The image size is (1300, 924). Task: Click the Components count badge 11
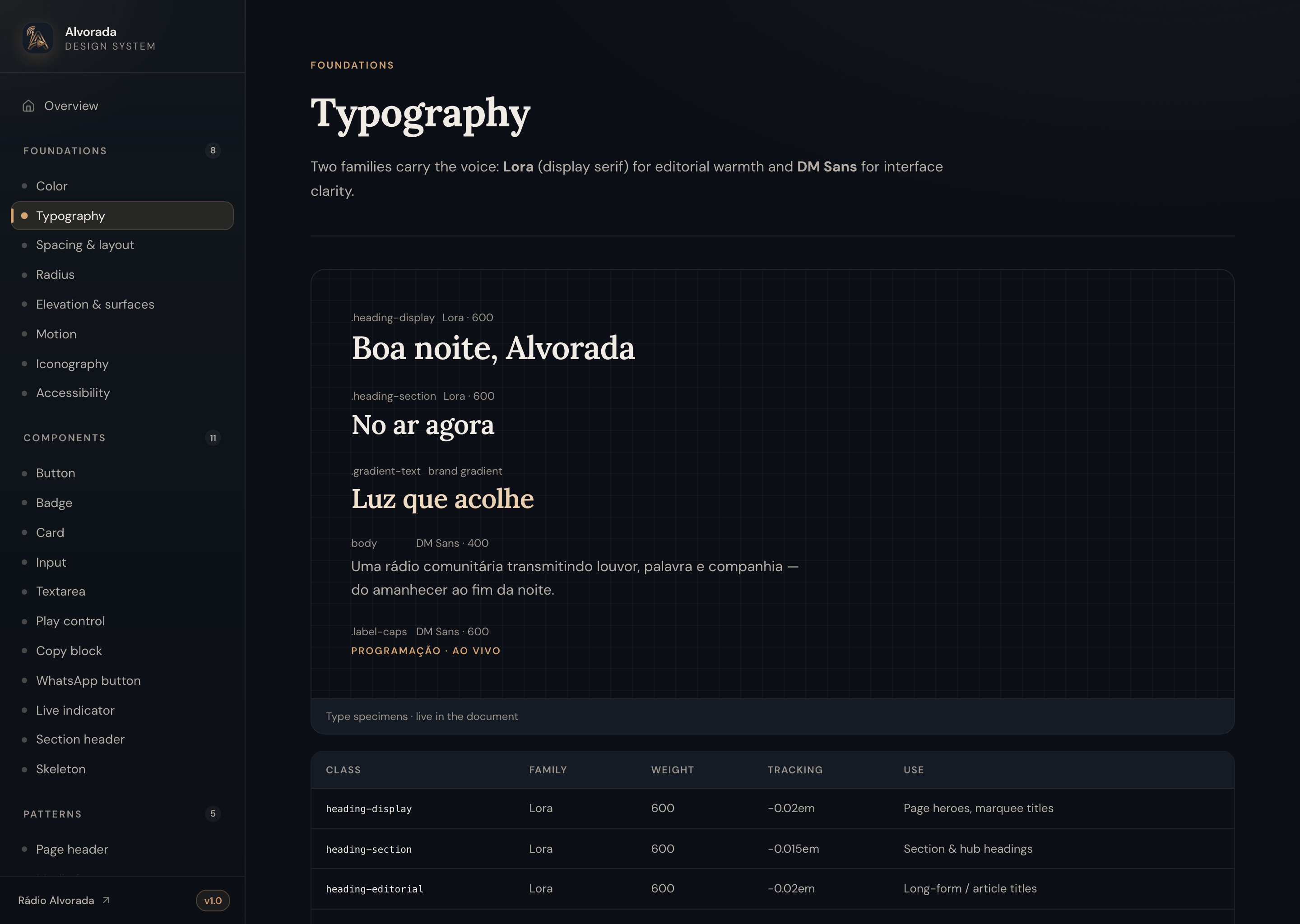[213, 438]
